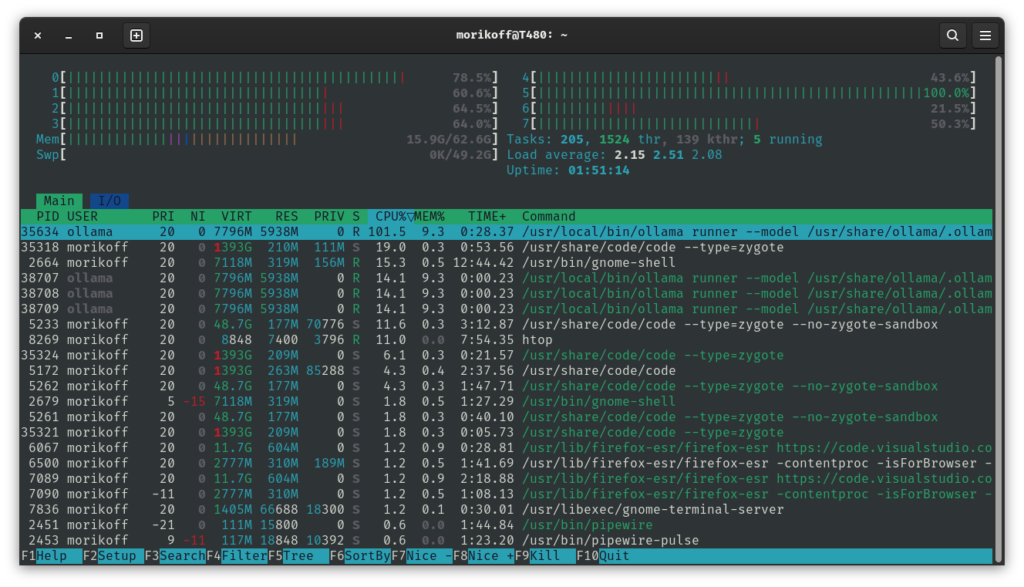Image resolution: width=1024 pixels, height=587 pixels.
Task: Click F8 Nice + button
Action: coord(483,556)
